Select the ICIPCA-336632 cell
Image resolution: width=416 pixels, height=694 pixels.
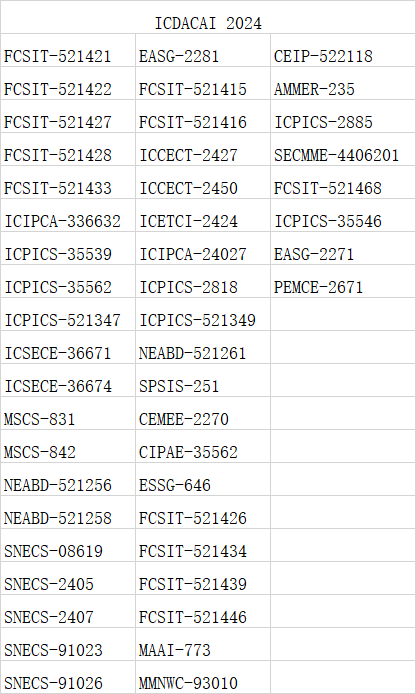(x=68, y=215)
